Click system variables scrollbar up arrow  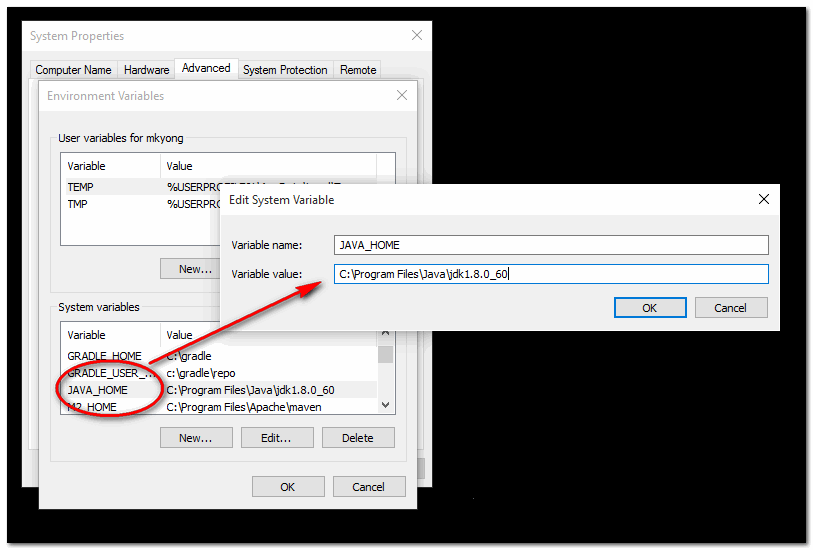coord(385,334)
